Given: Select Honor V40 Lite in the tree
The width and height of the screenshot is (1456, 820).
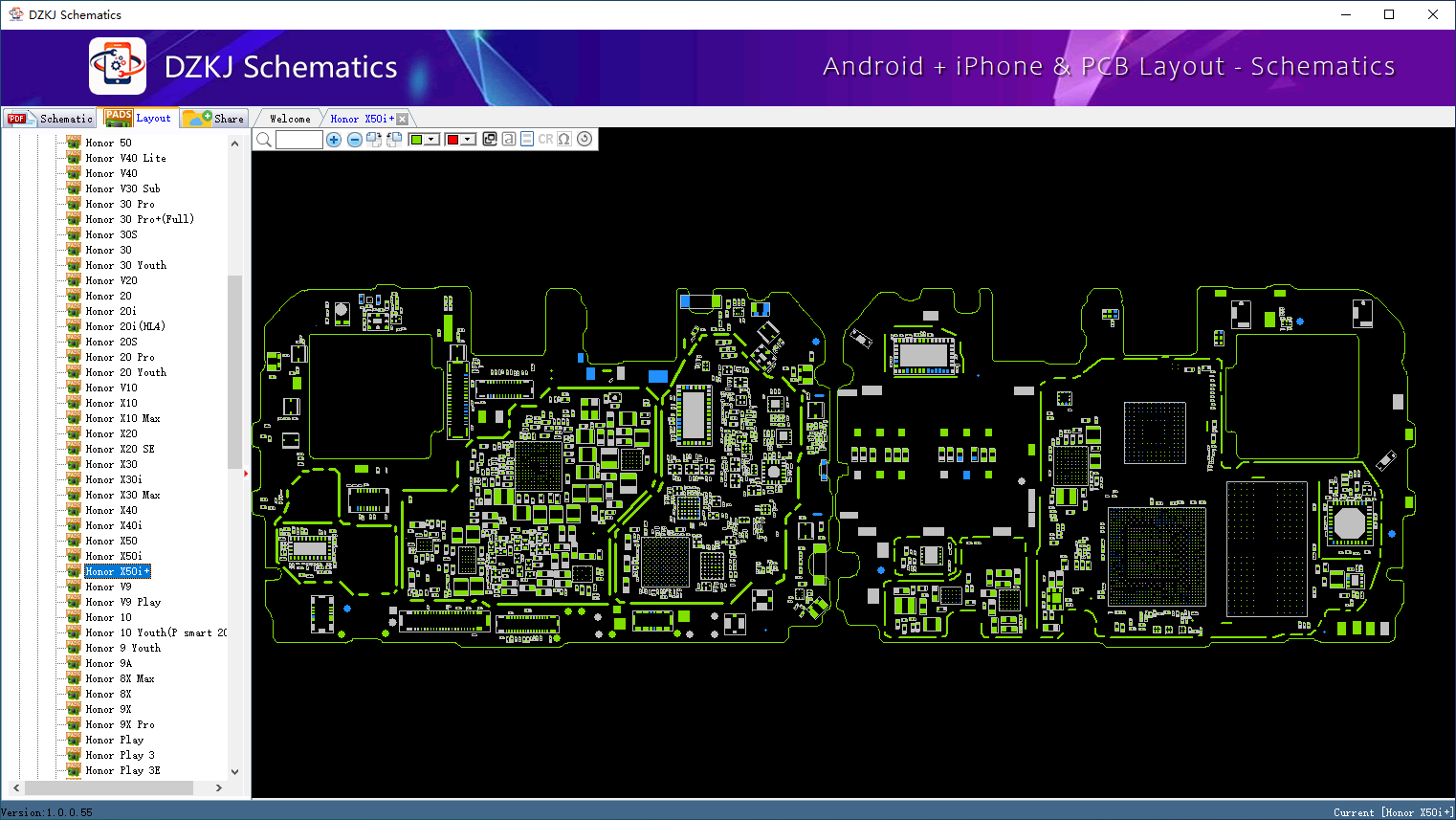Looking at the screenshot, I should click(125, 158).
